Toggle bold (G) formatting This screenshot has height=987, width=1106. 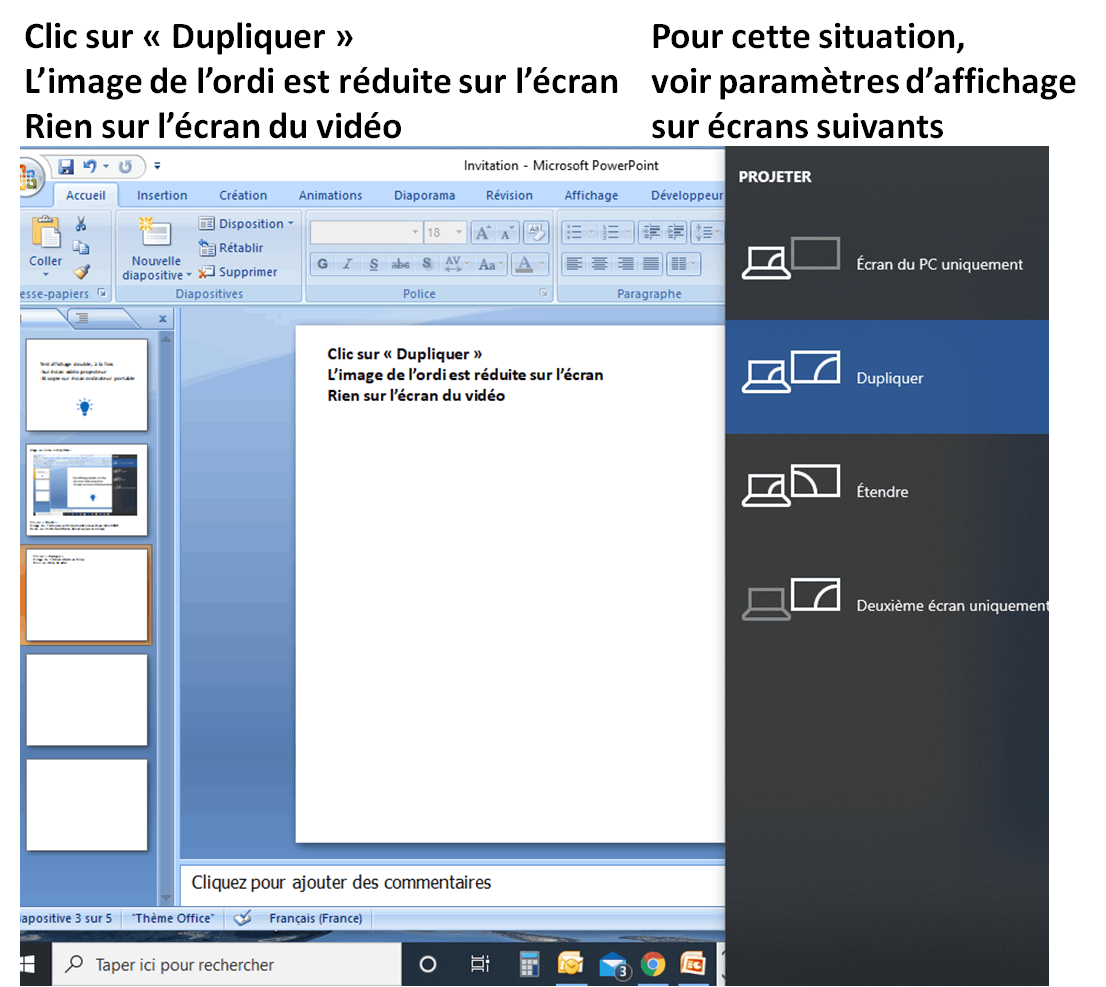[322, 264]
